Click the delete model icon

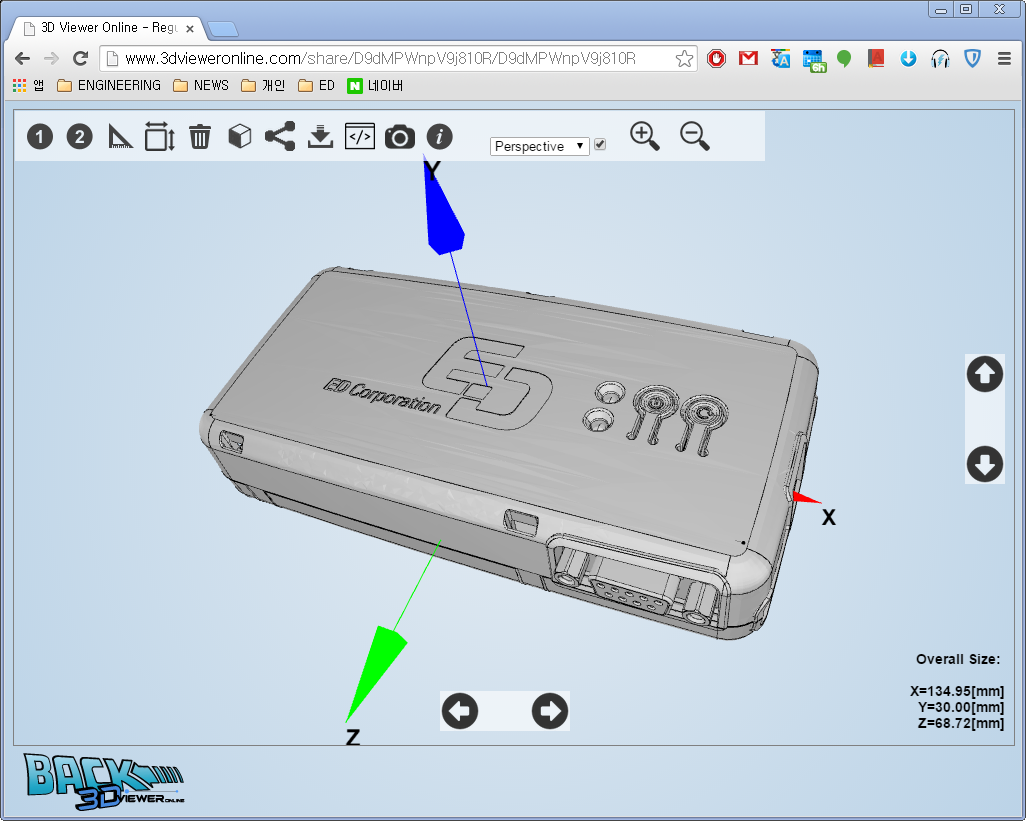click(x=199, y=137)
